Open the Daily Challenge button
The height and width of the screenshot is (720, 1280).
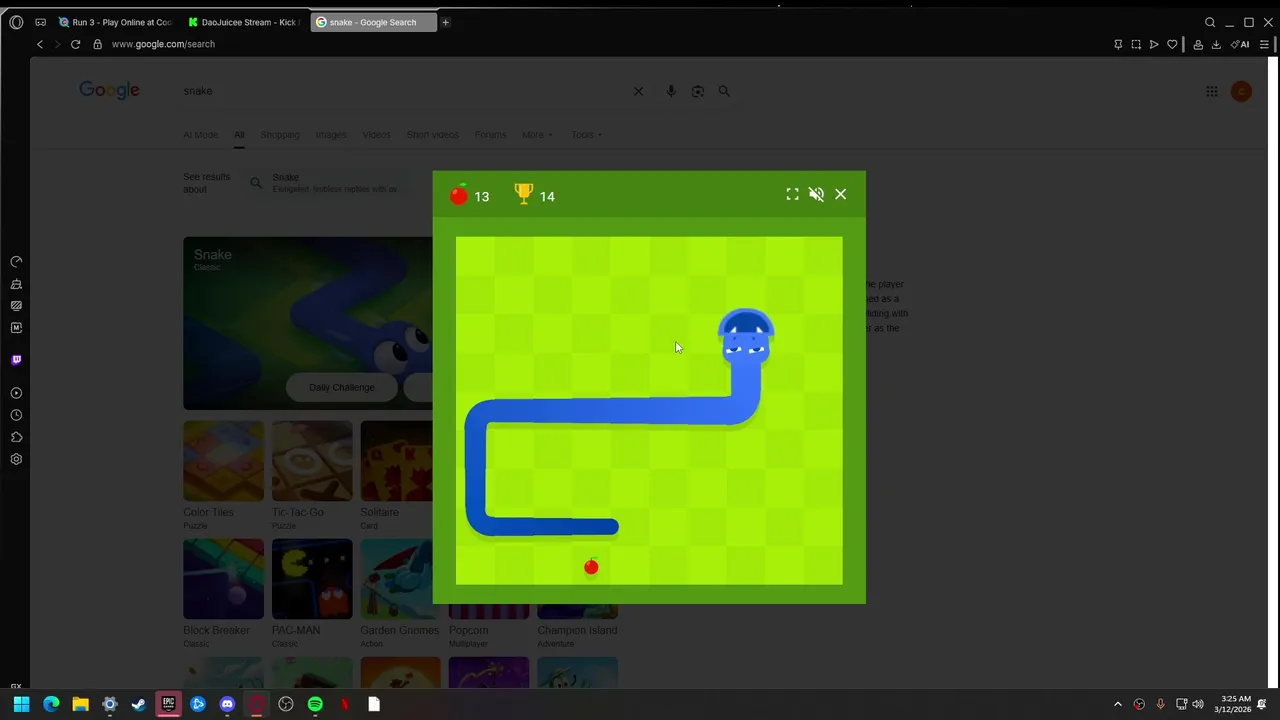[x=342, y=387]
